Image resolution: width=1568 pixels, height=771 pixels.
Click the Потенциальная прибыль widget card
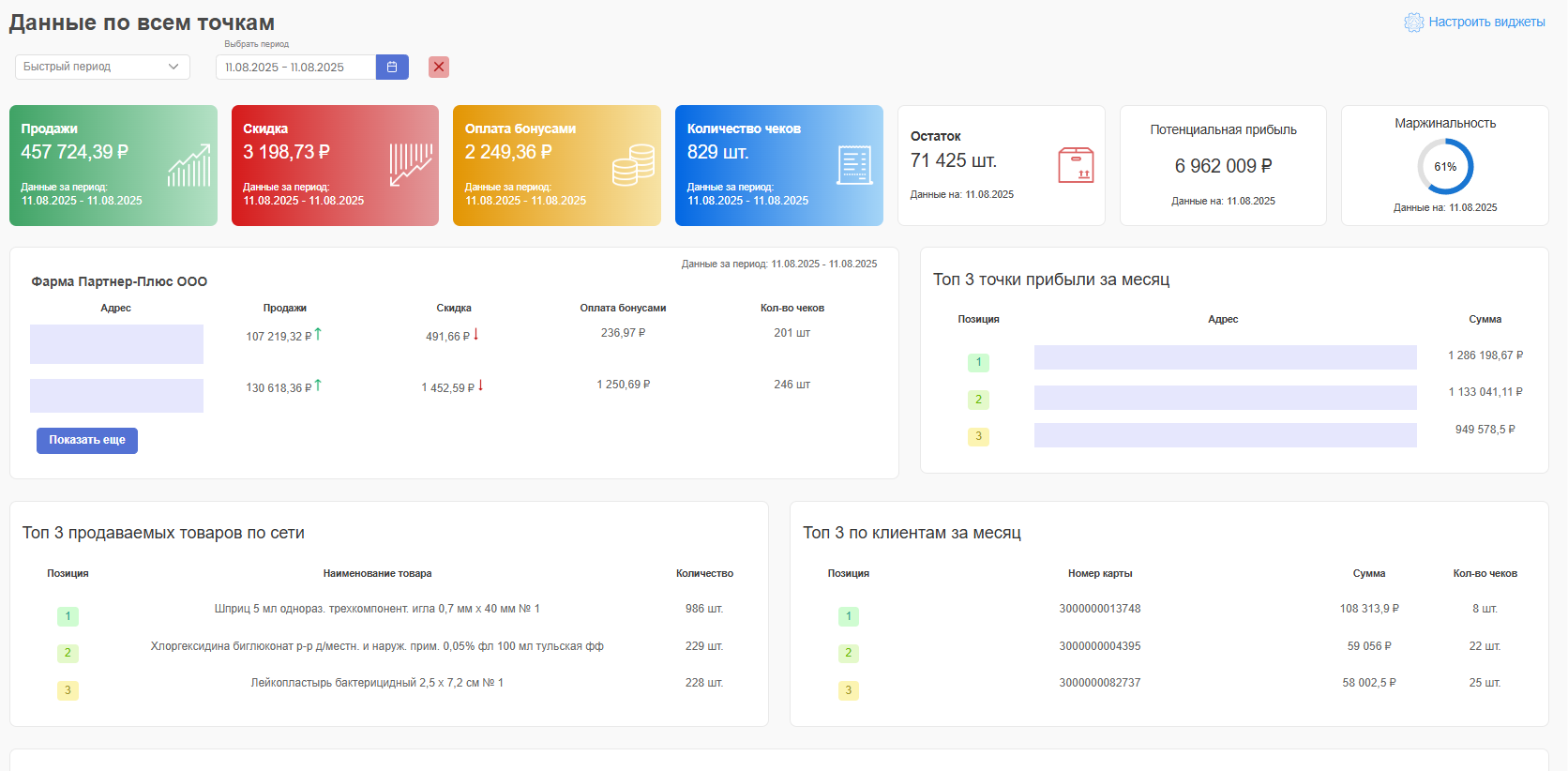[x=1223, y=166]
